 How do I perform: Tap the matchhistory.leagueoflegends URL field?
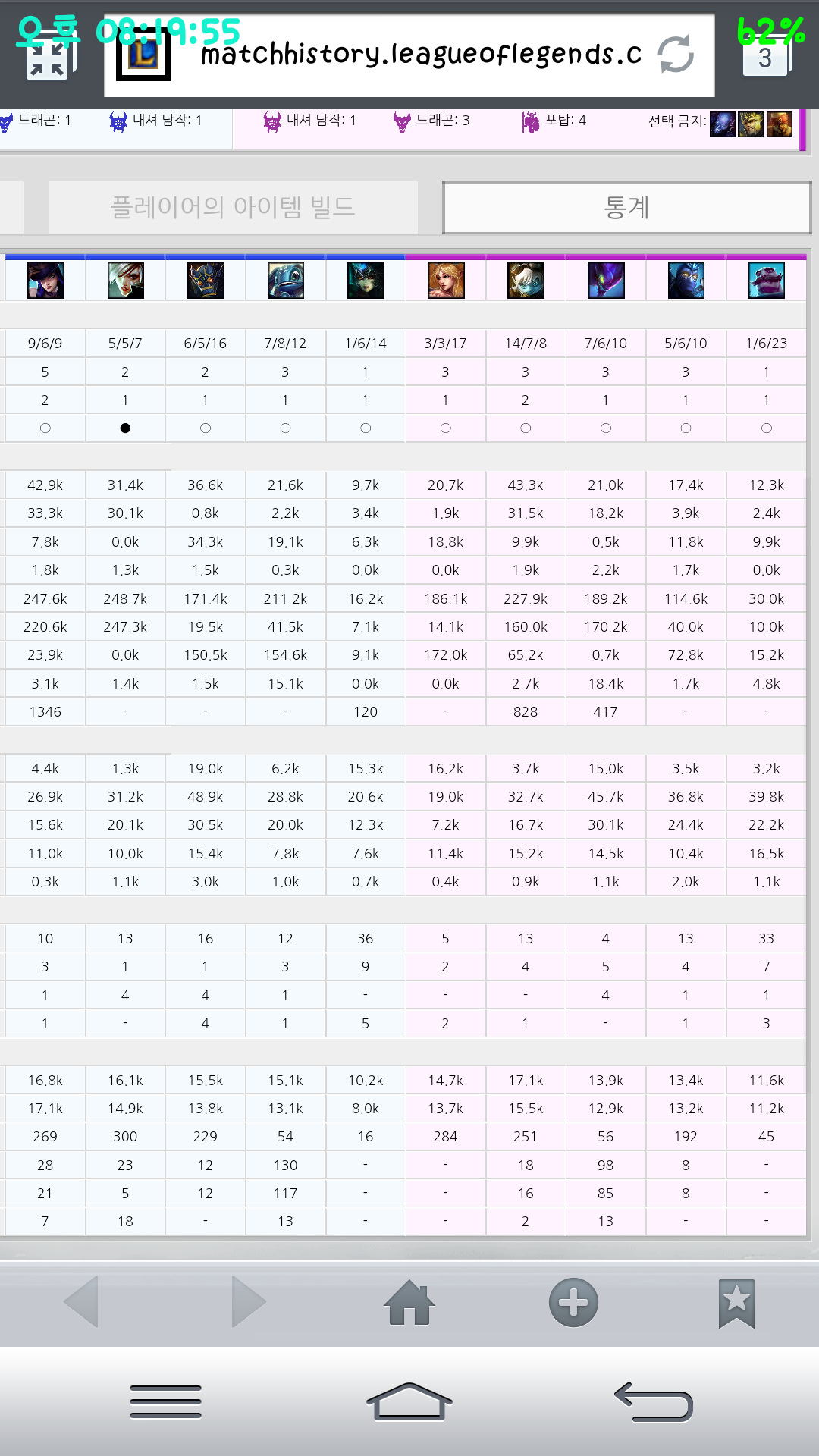420,55
